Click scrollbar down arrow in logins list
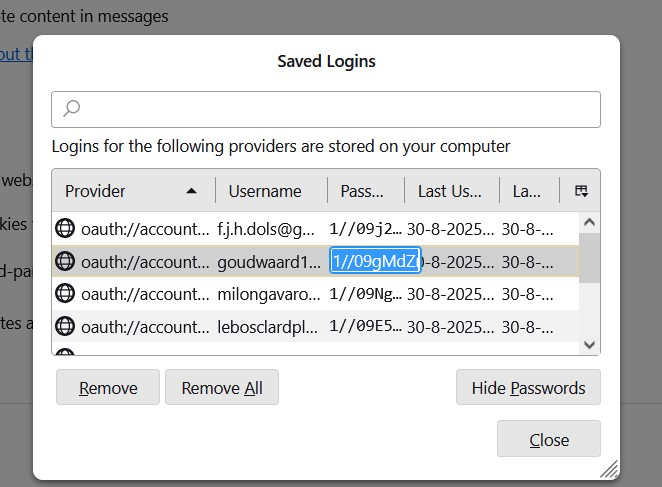Viewport: 662px width, 487px height. click(x=589, y=344)
